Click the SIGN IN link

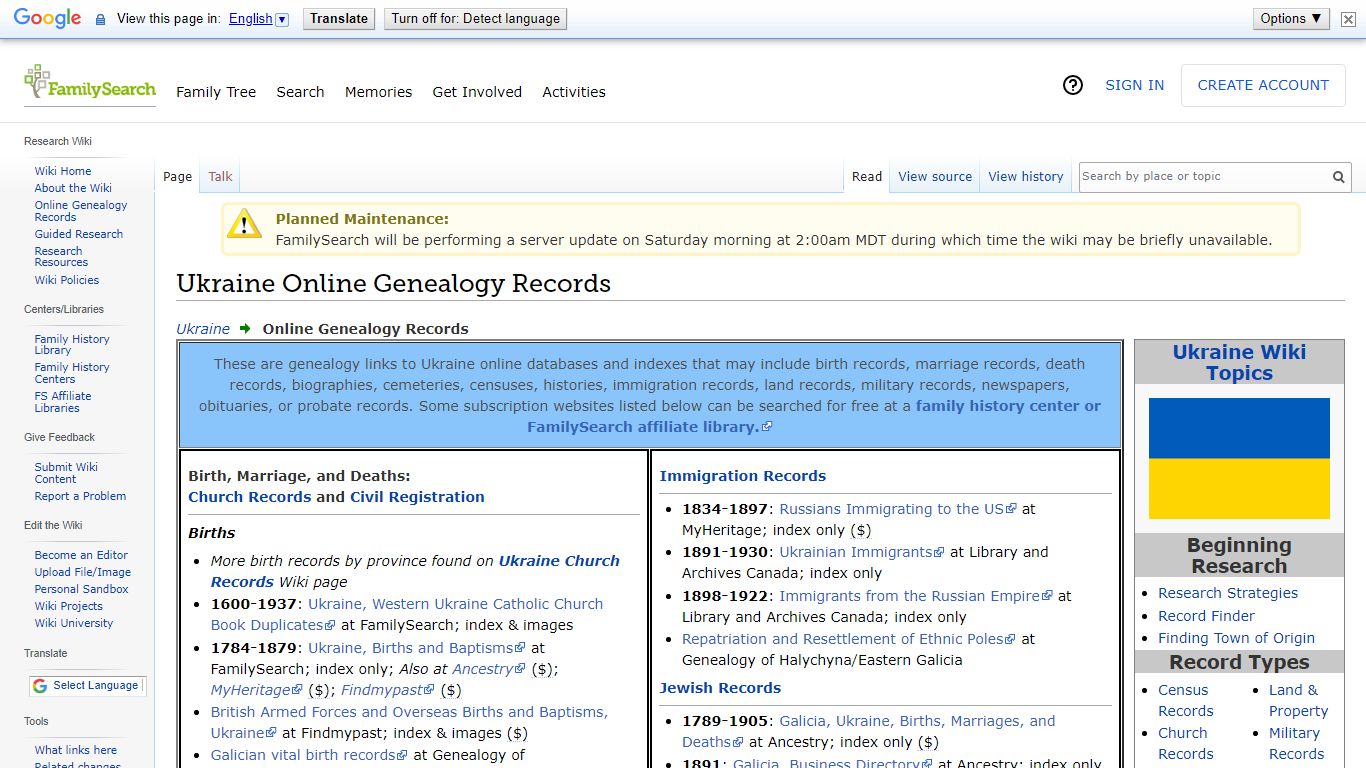coord(1134,85)
